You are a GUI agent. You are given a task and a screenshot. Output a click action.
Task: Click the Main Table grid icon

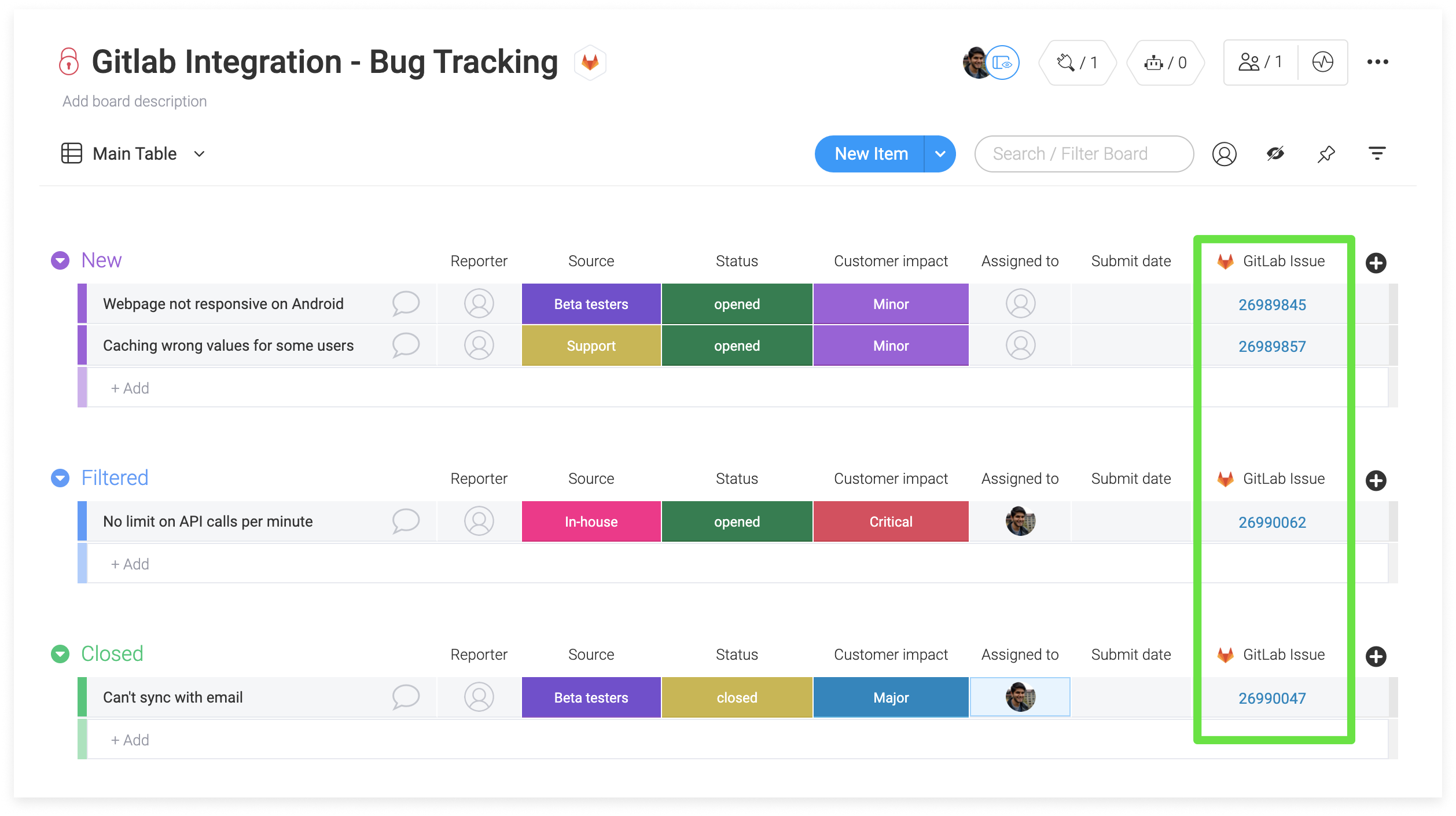[72, 153]
